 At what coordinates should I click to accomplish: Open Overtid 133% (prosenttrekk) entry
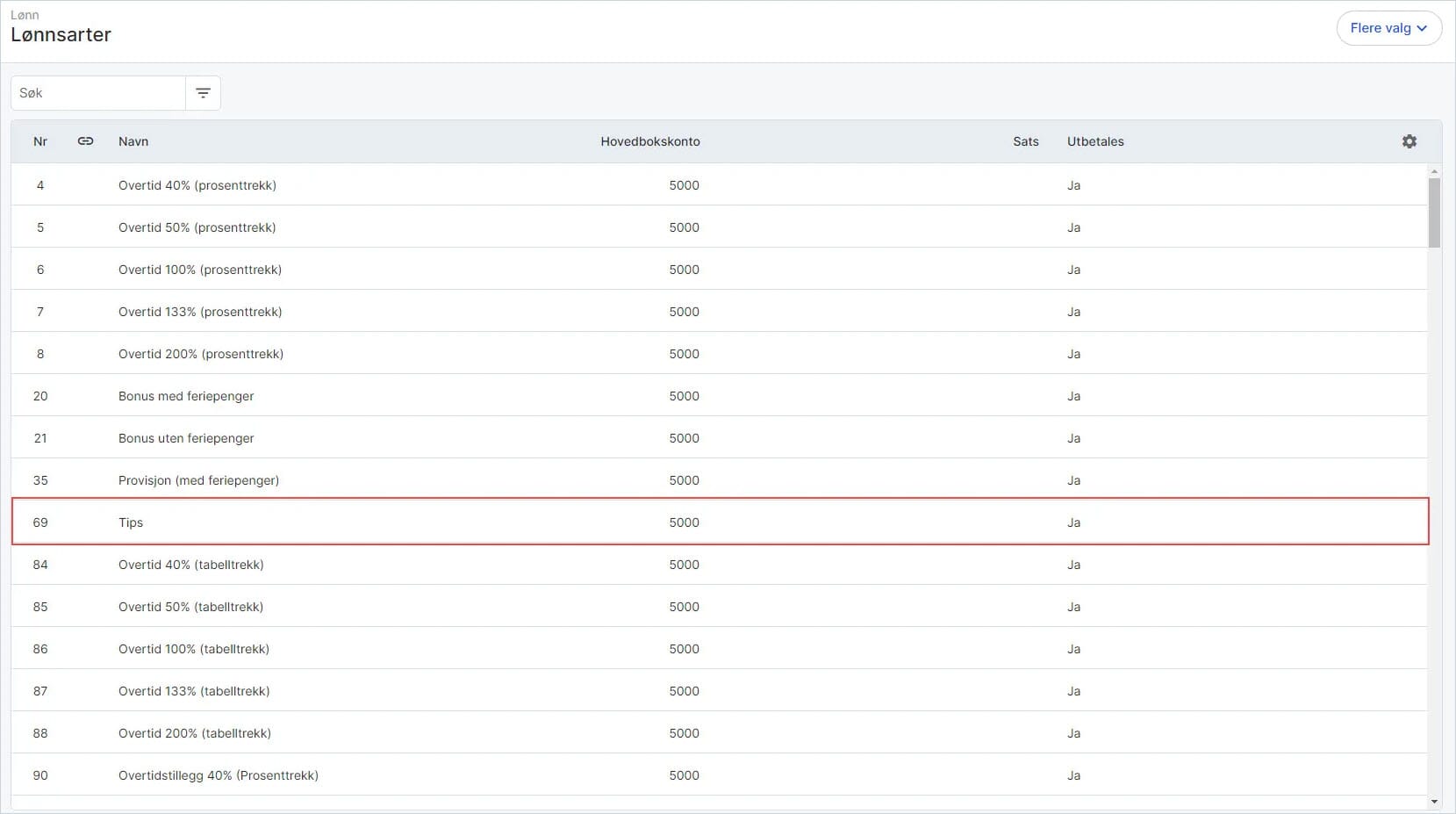click(x=720, y=312)
